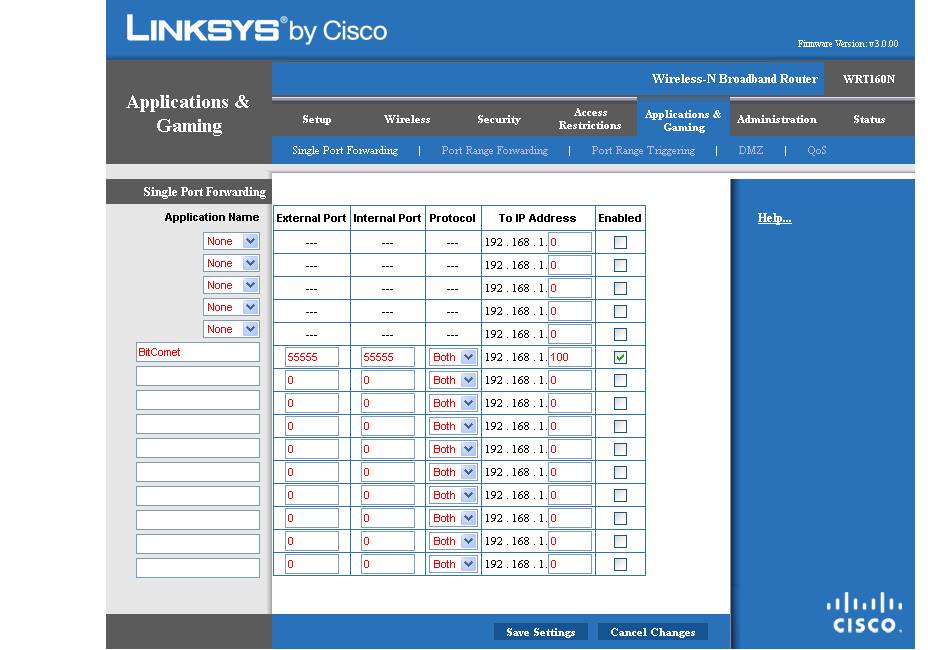Click the Internal Port field in the last row
928x650 pixels.
tap(388, 565)
